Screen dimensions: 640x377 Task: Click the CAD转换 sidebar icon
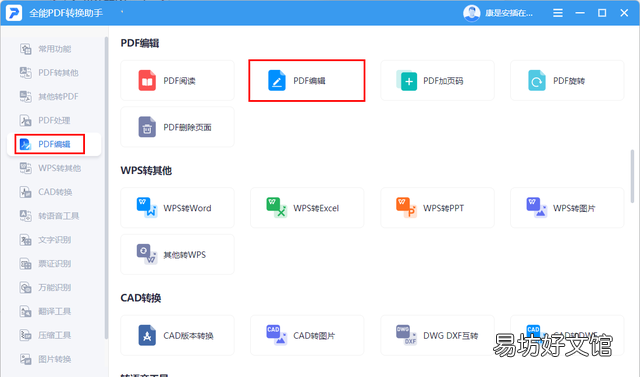(25, 192)
